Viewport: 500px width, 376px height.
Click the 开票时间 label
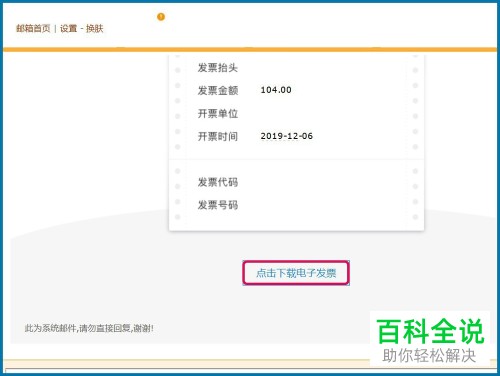coord(218,136)
